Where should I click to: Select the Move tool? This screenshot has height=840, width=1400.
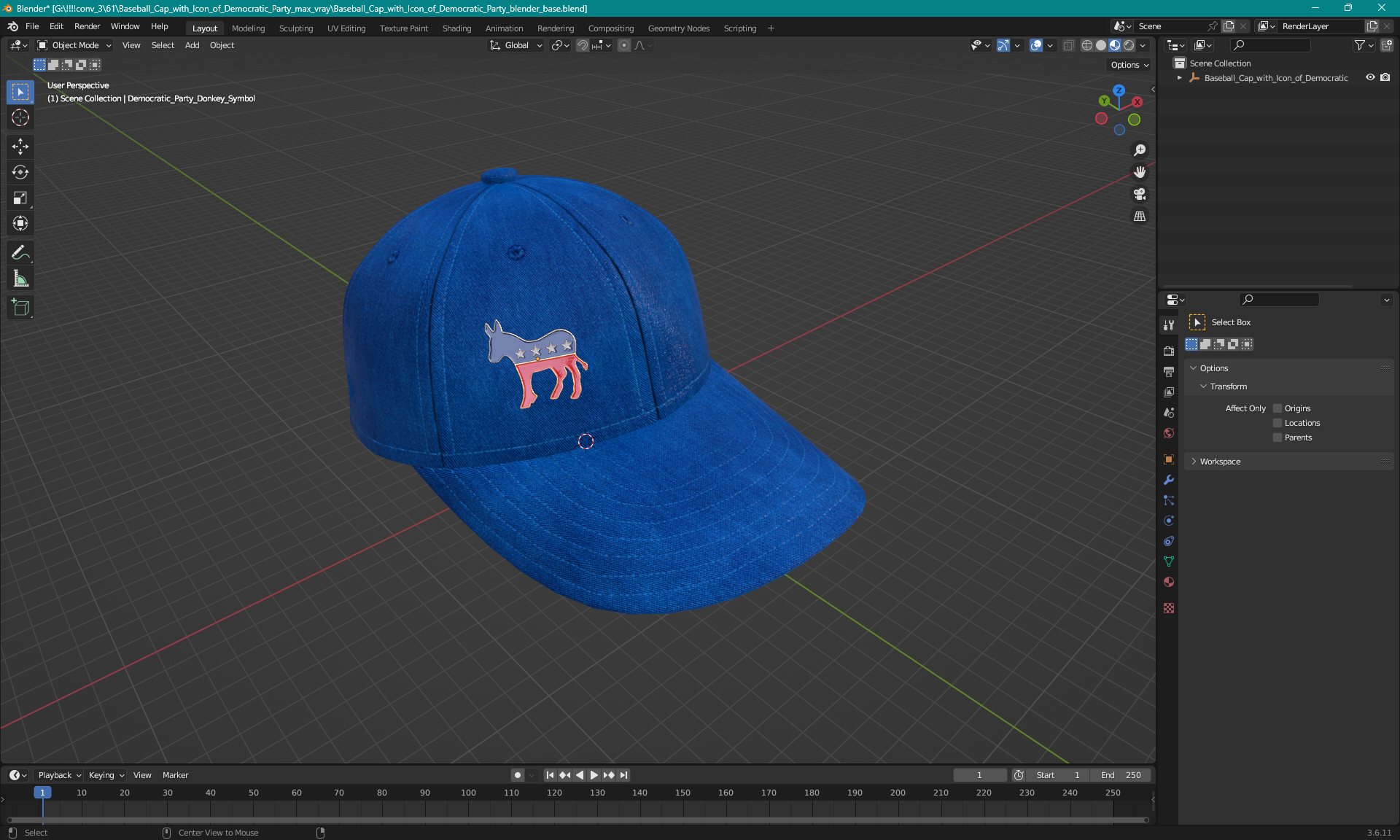pos(20,147)
